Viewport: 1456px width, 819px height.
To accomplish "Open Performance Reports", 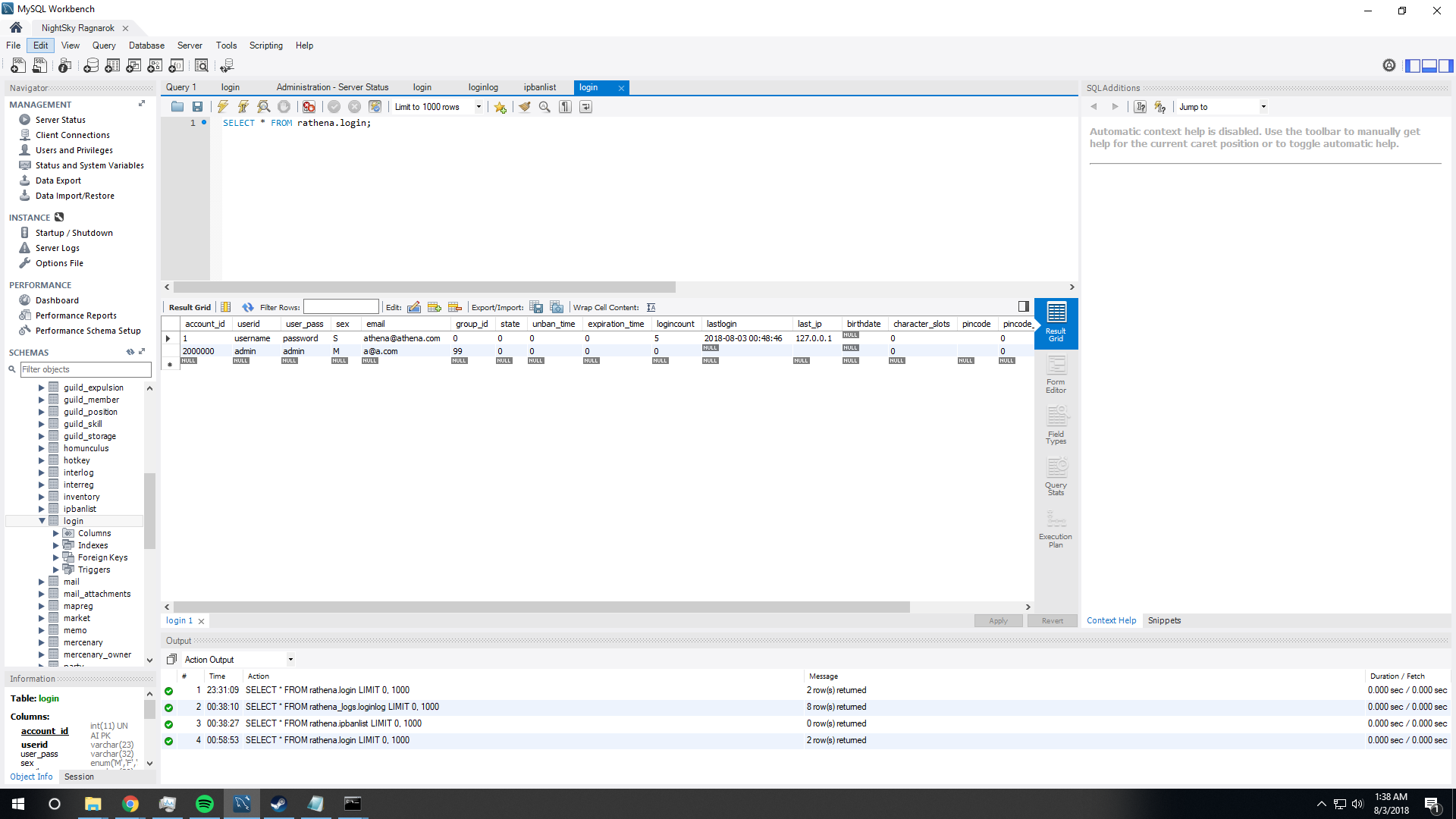I will pos(76,315).
